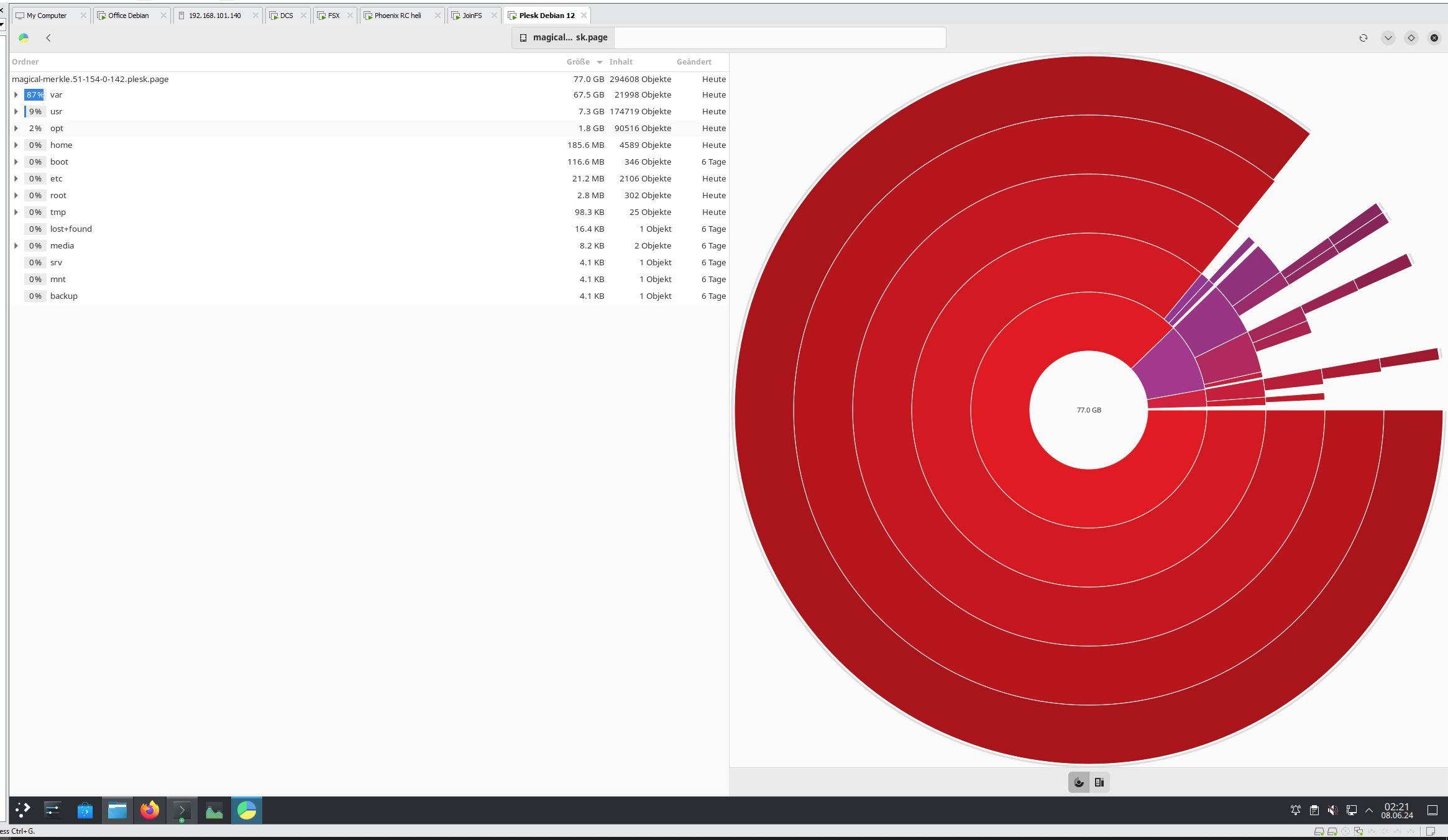Rescan the folder with the reload icon
Screen dimensions: 1448x840
(x=1363, y=38)
